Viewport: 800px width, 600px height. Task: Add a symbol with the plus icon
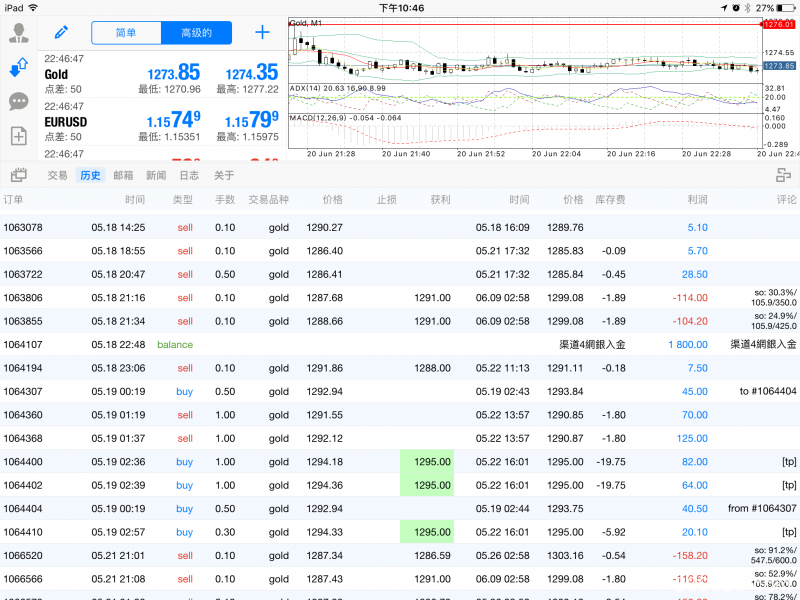point(262,33)
